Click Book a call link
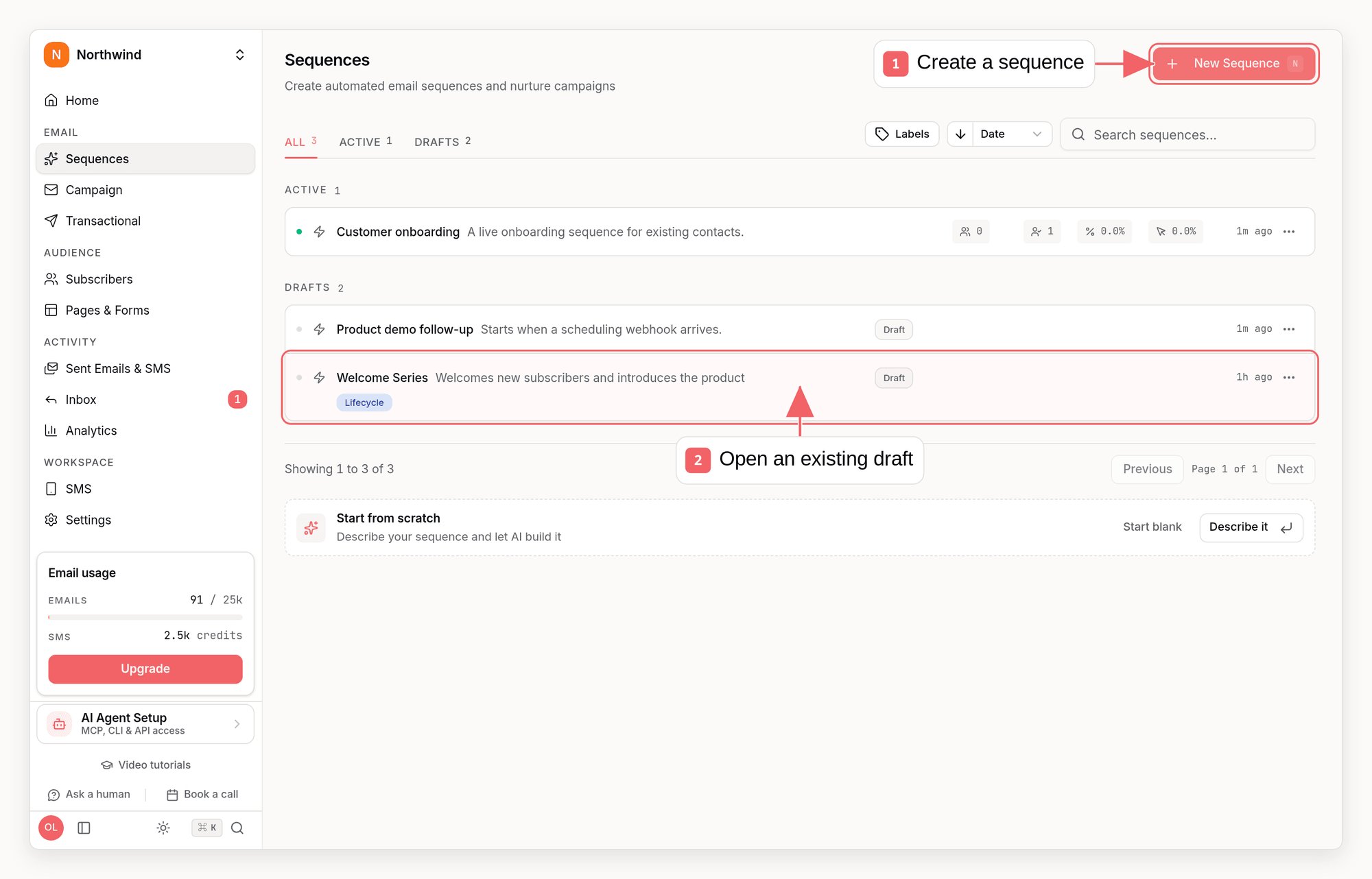The width and height of the screenshot is (1372, 879). 202,795
